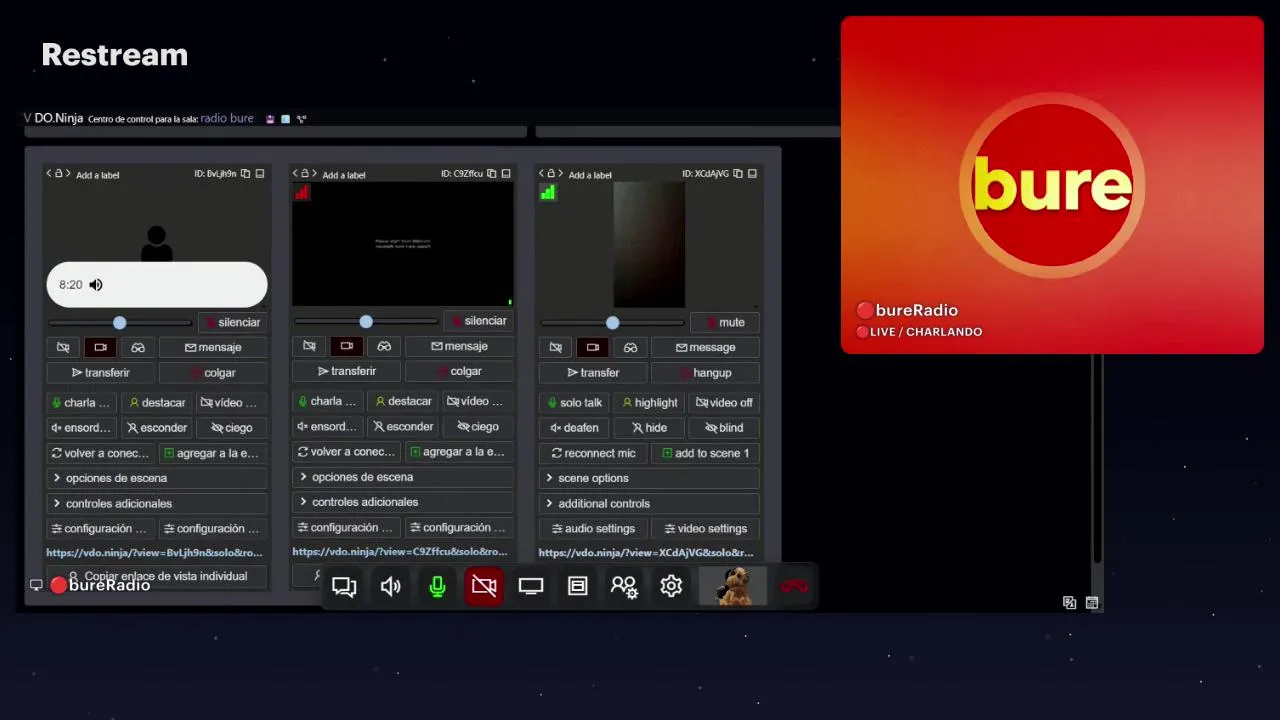The height and width of the screenshot is (720, 1280).
Task: Toggle solo talk for guest XCdAjVG
Action: click(574, 402)
